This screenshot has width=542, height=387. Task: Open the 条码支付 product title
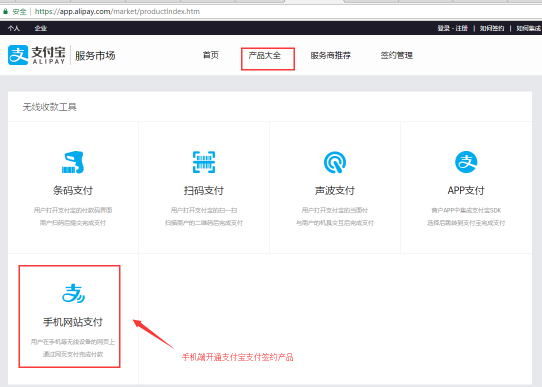pos(73,190)
